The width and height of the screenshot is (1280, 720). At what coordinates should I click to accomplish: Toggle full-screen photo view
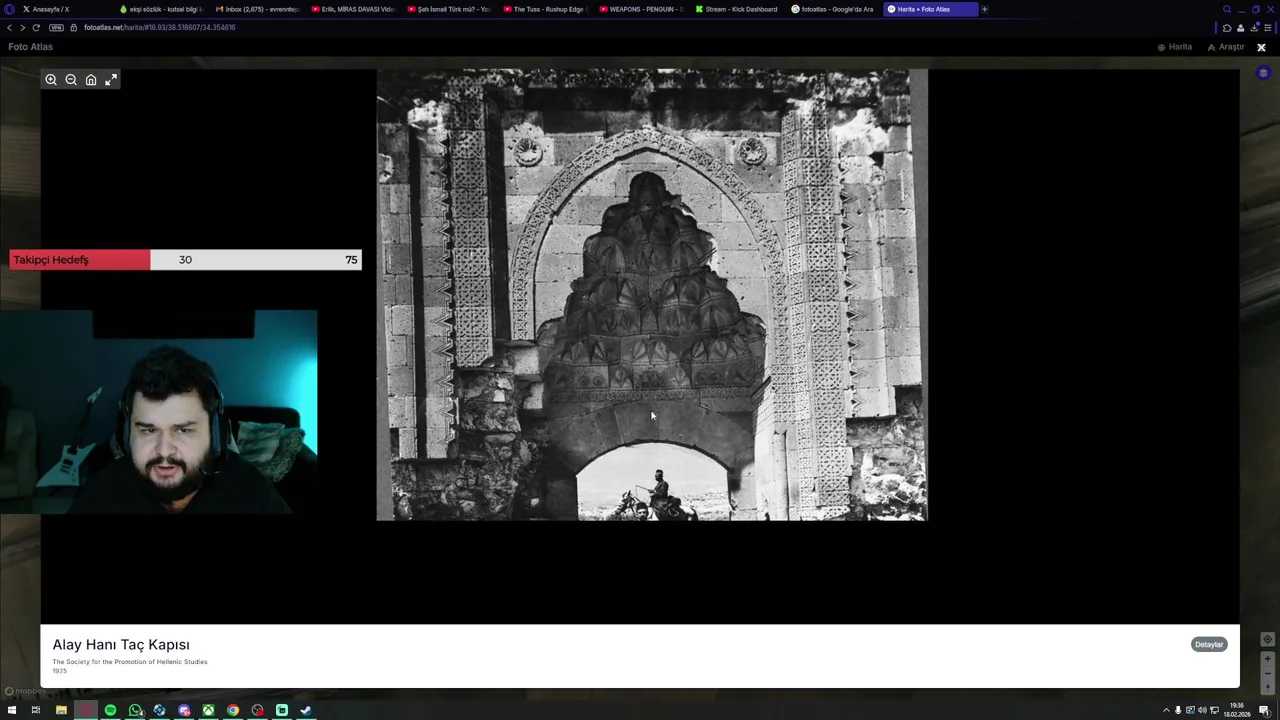[x=111, y=80]
